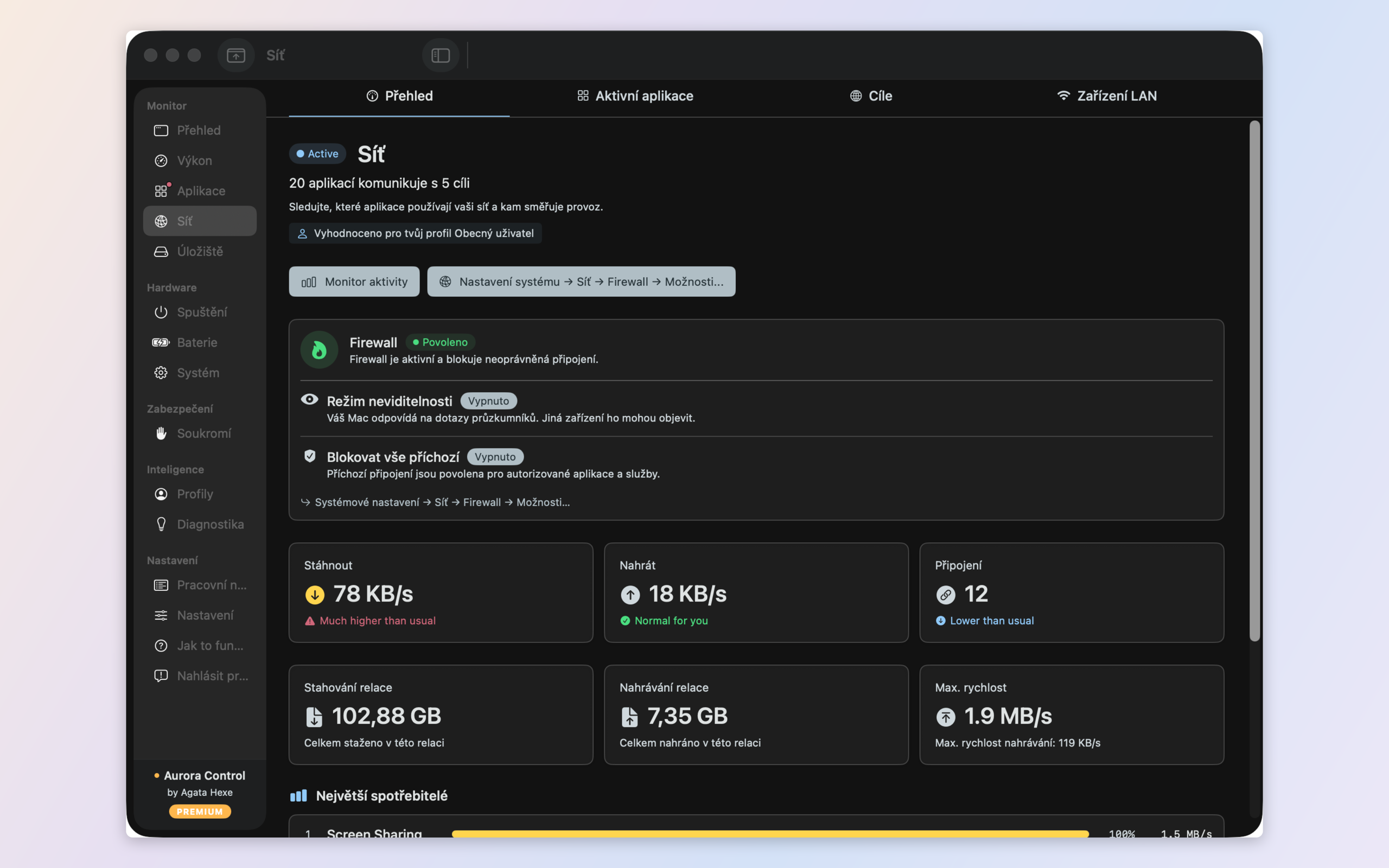
Task: Toggle Režim neviditelnosti Vypnuto badge
Action: [x=488, y=401]
